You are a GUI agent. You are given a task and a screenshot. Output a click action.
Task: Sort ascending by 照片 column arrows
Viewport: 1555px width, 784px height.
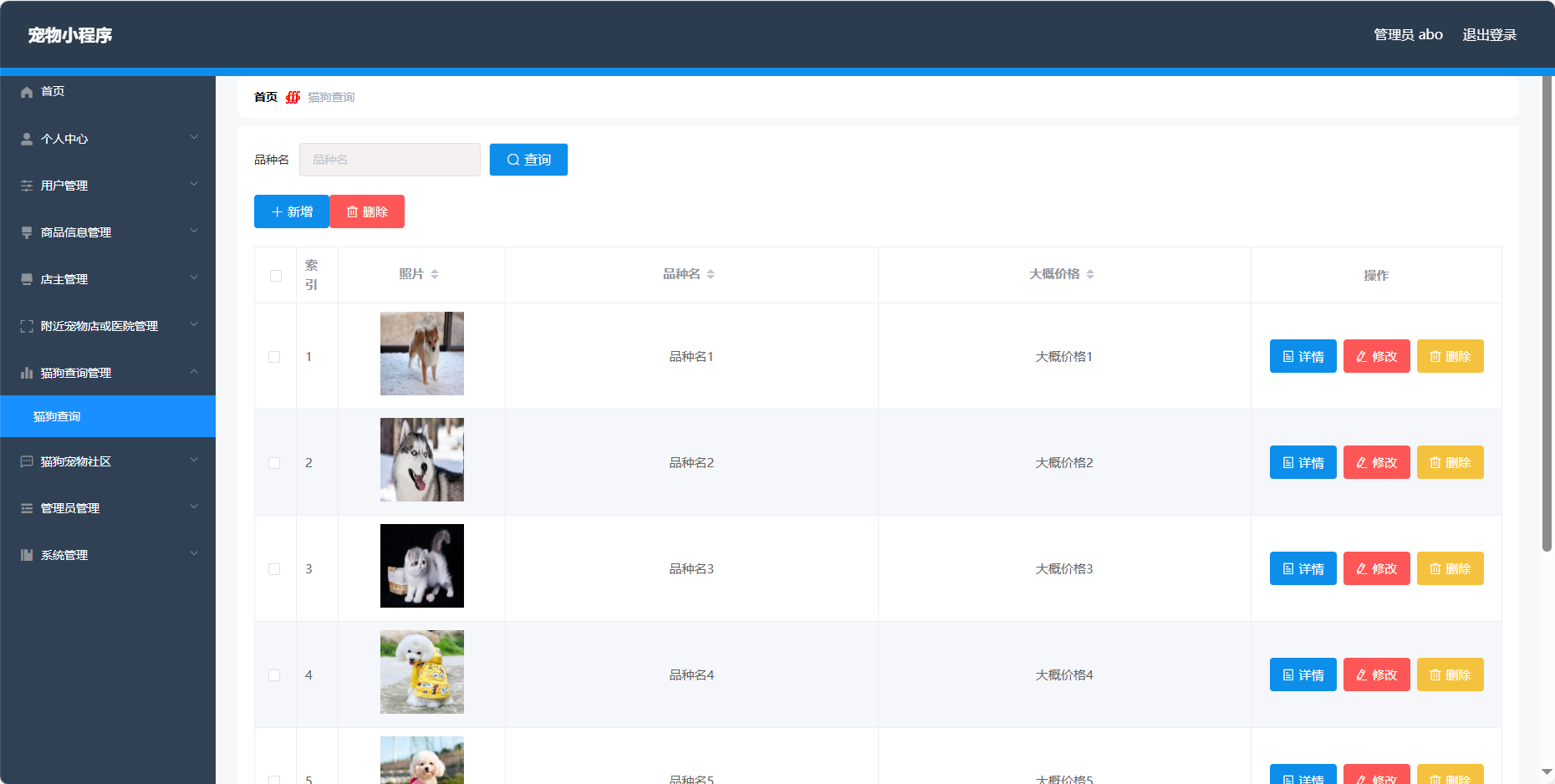coord(435,271)
